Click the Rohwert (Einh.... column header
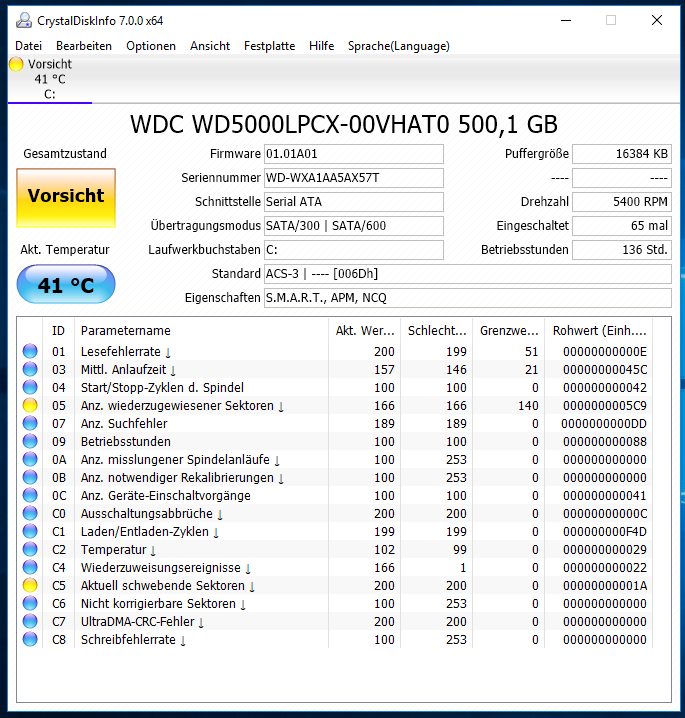The image size is (685, 718). click(599, 331)
